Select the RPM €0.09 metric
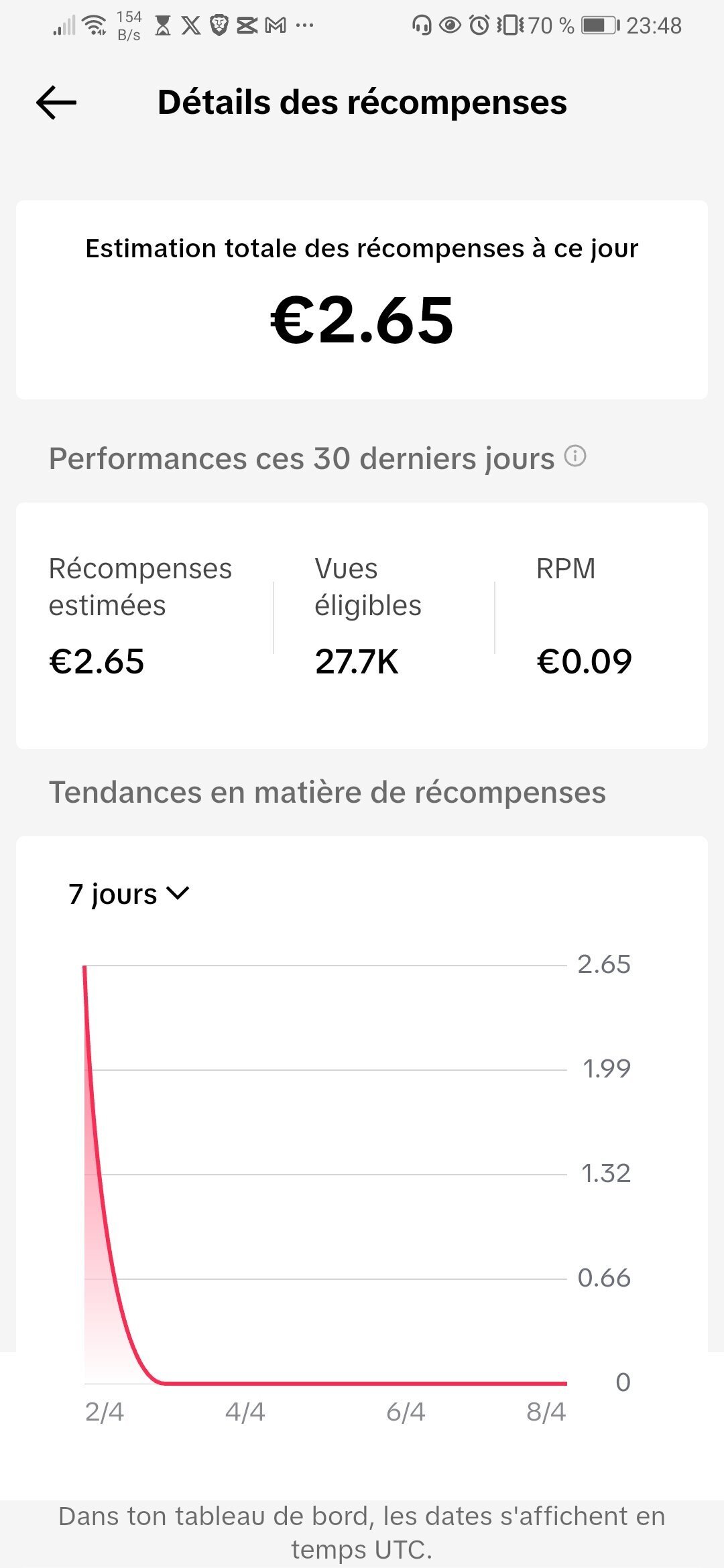This screenshot has height=1568, width=724. (x=584, y=616)
